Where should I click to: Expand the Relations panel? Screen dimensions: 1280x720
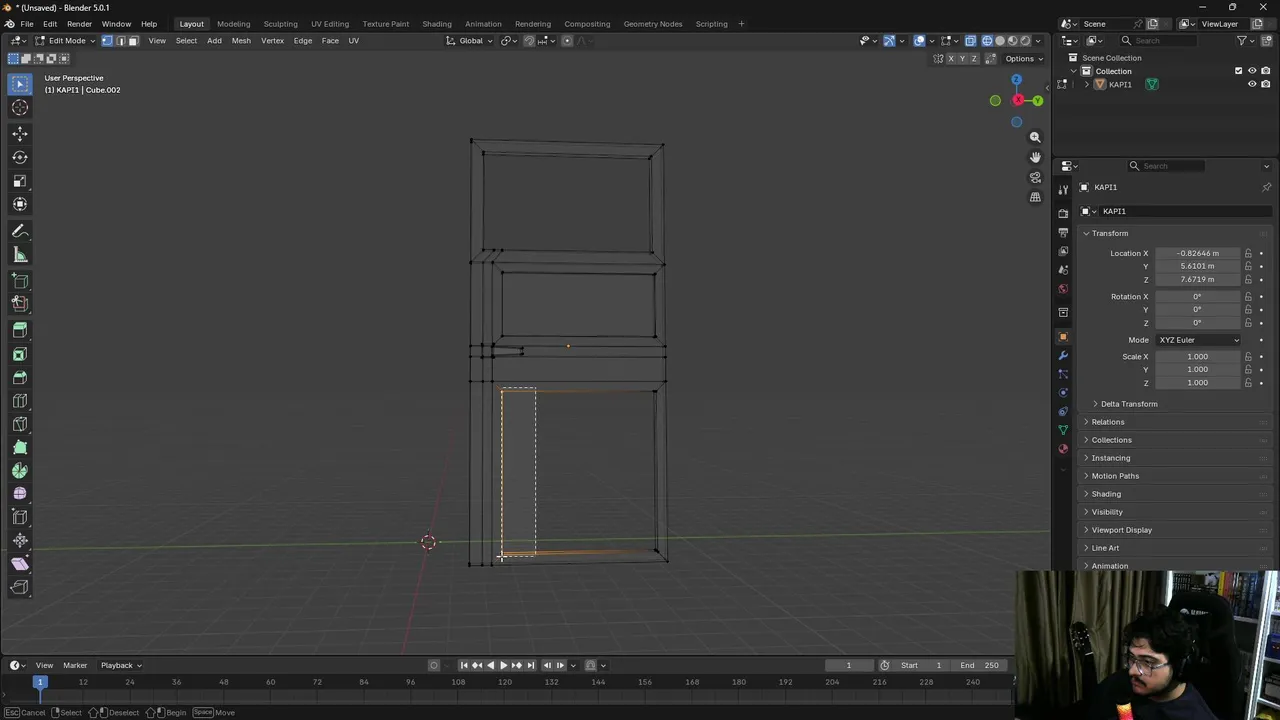(1107, 422)
